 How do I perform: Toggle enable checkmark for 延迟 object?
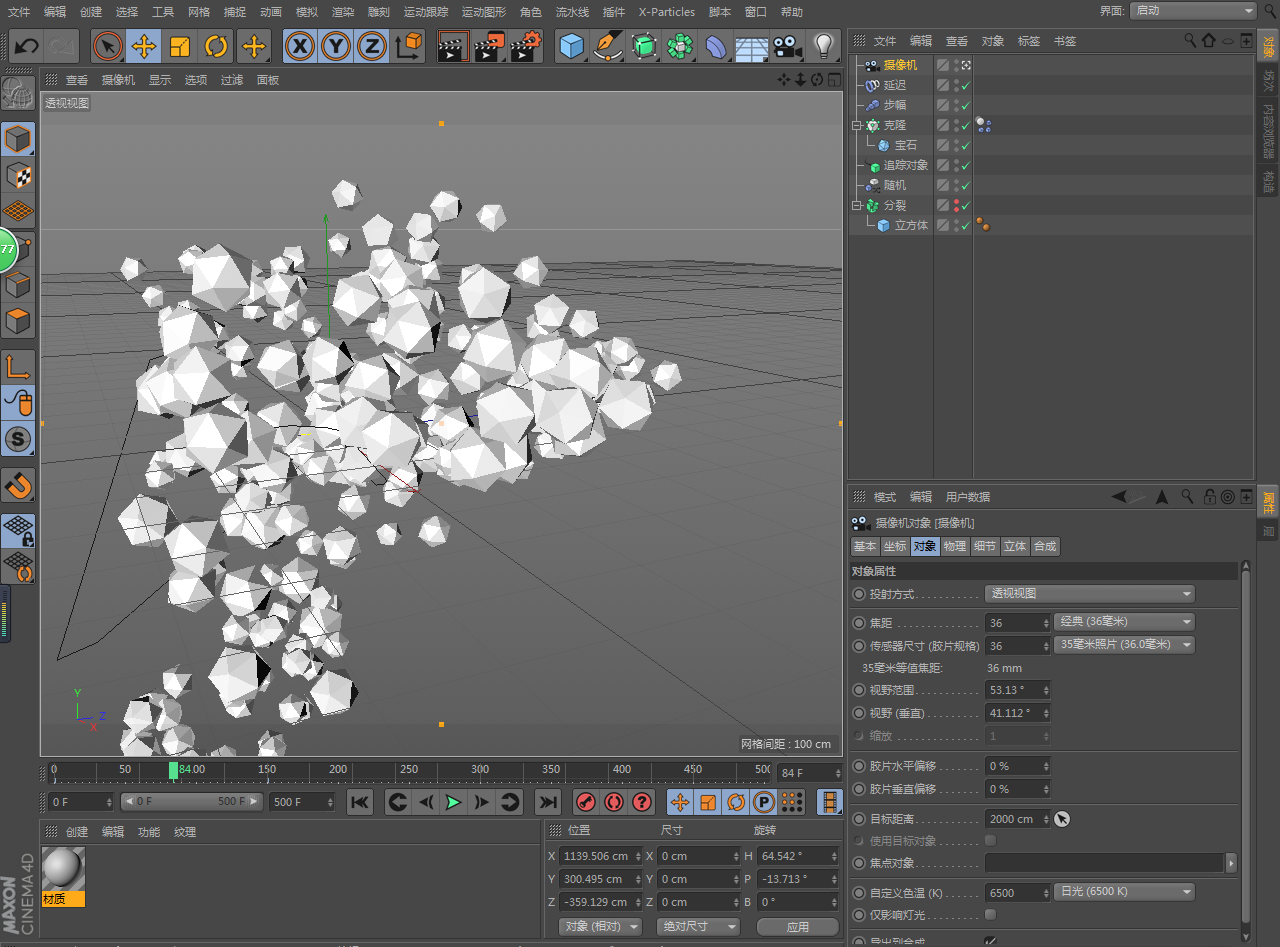(x=966, y=86)
